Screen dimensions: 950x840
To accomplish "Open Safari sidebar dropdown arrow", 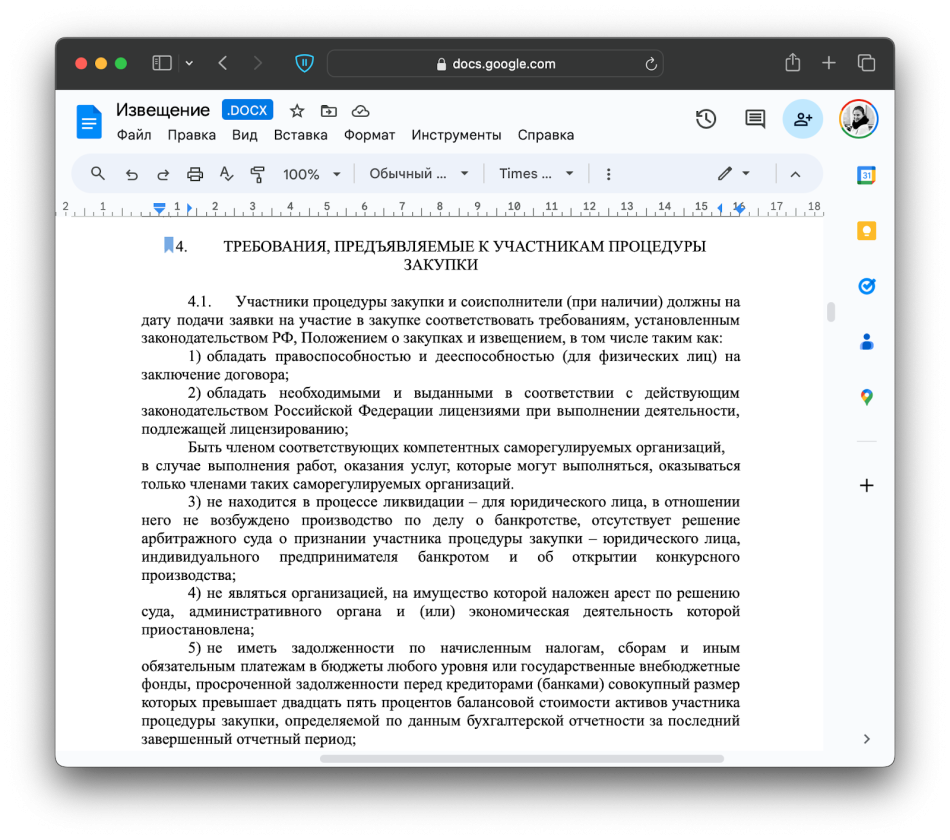I will [189, 63].
